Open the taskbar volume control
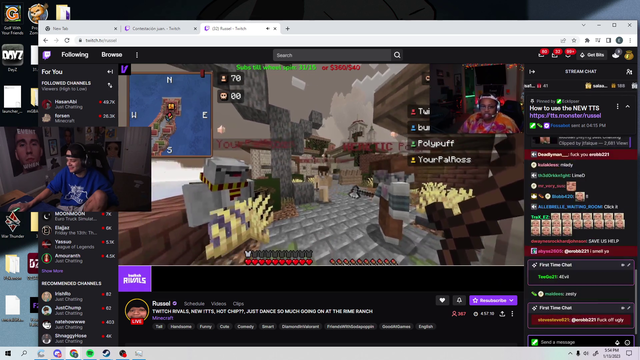Image resolution: width=640 pixels, height=360 pixels. 586,353
